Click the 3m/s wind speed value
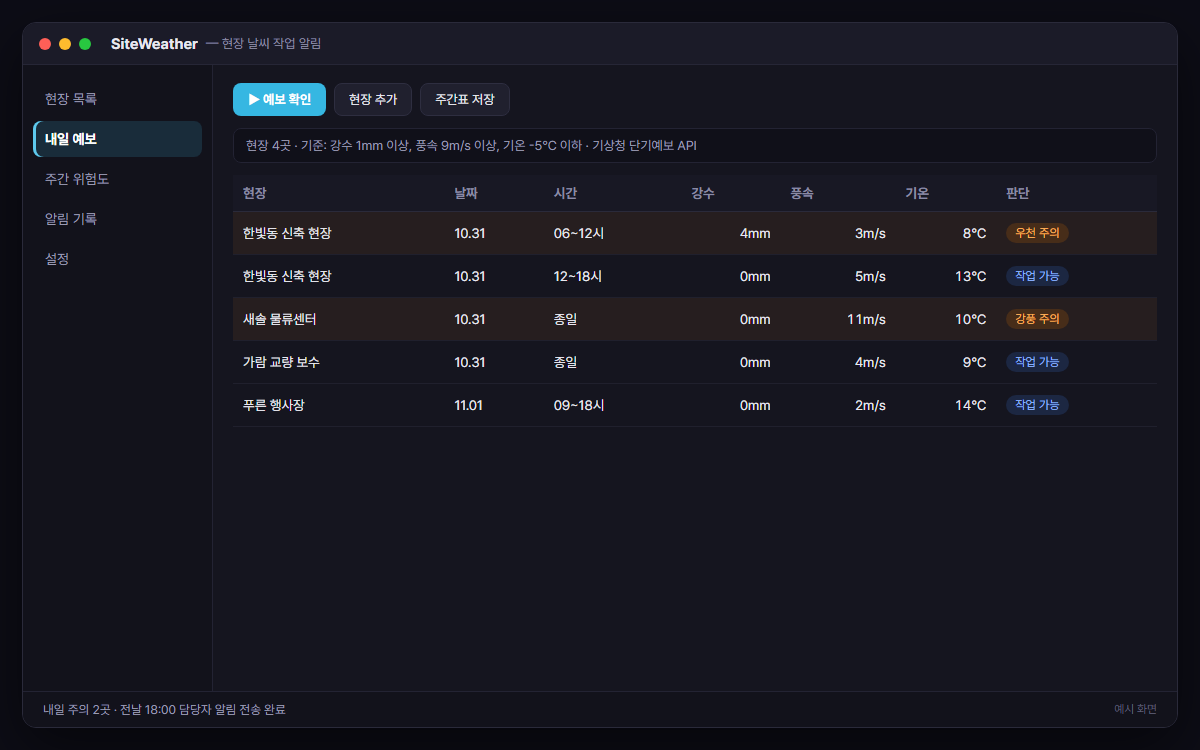This screenshot has width=1200, height=750. [x=870, y=233]
